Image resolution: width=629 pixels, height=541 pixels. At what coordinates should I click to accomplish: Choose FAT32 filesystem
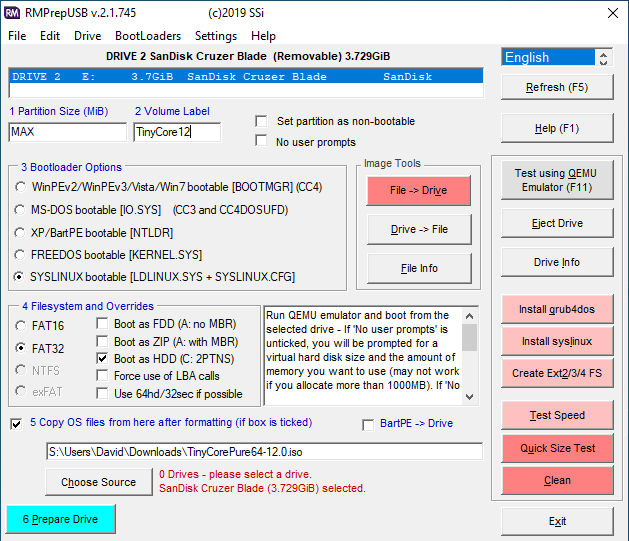pos(20,348)
